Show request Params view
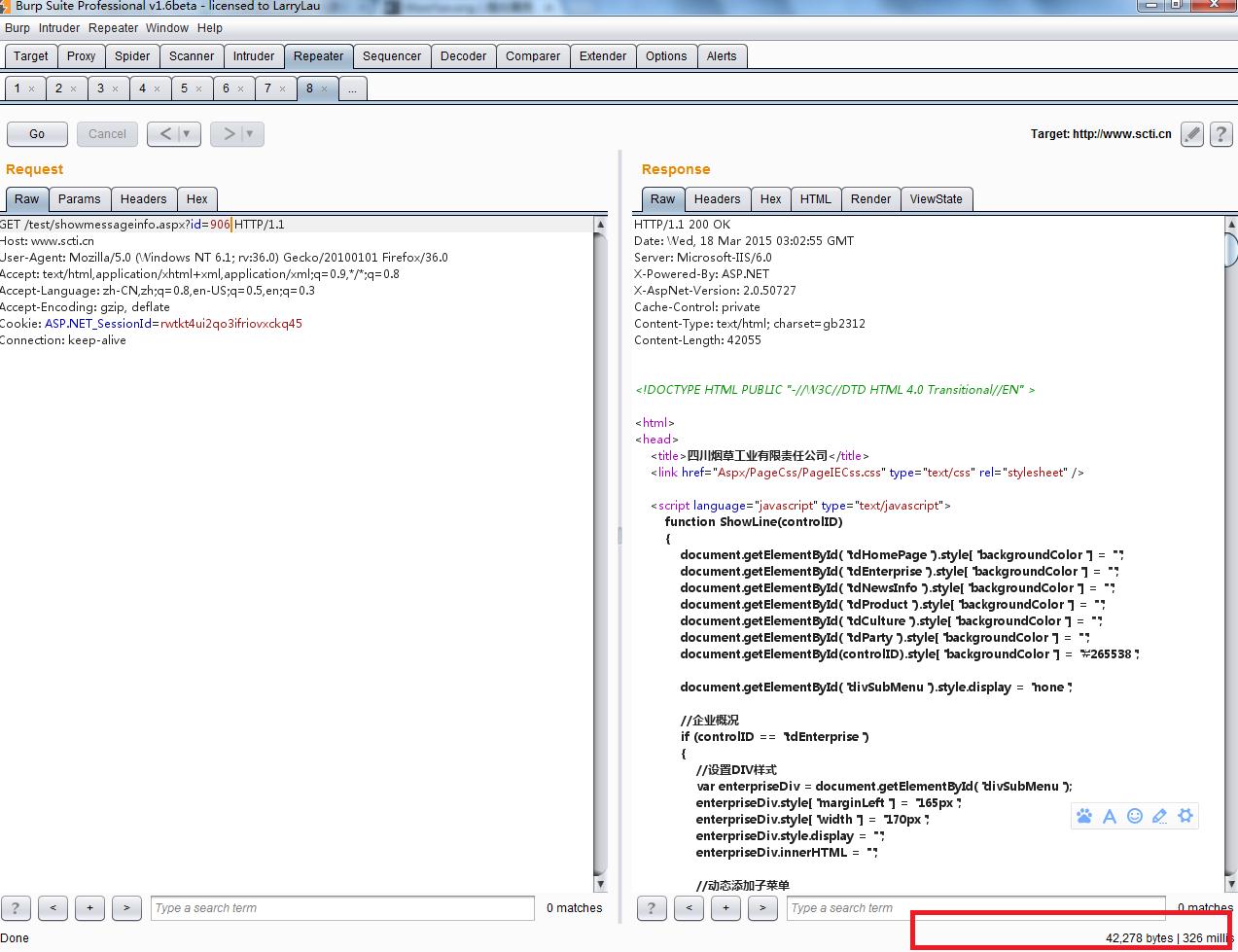The width and height of the screenshot is (1238, 952). tap(79, 199)
